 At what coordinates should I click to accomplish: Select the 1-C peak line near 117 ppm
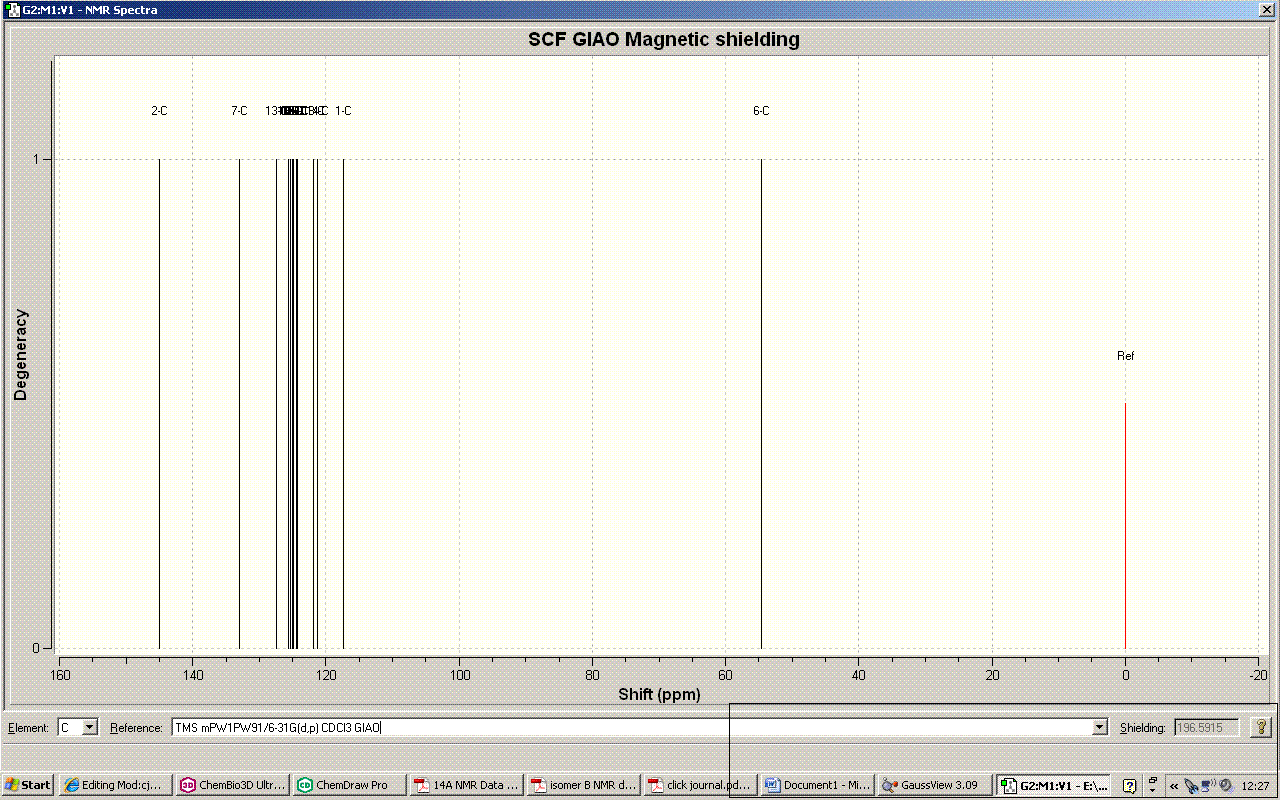pos(343,403)
